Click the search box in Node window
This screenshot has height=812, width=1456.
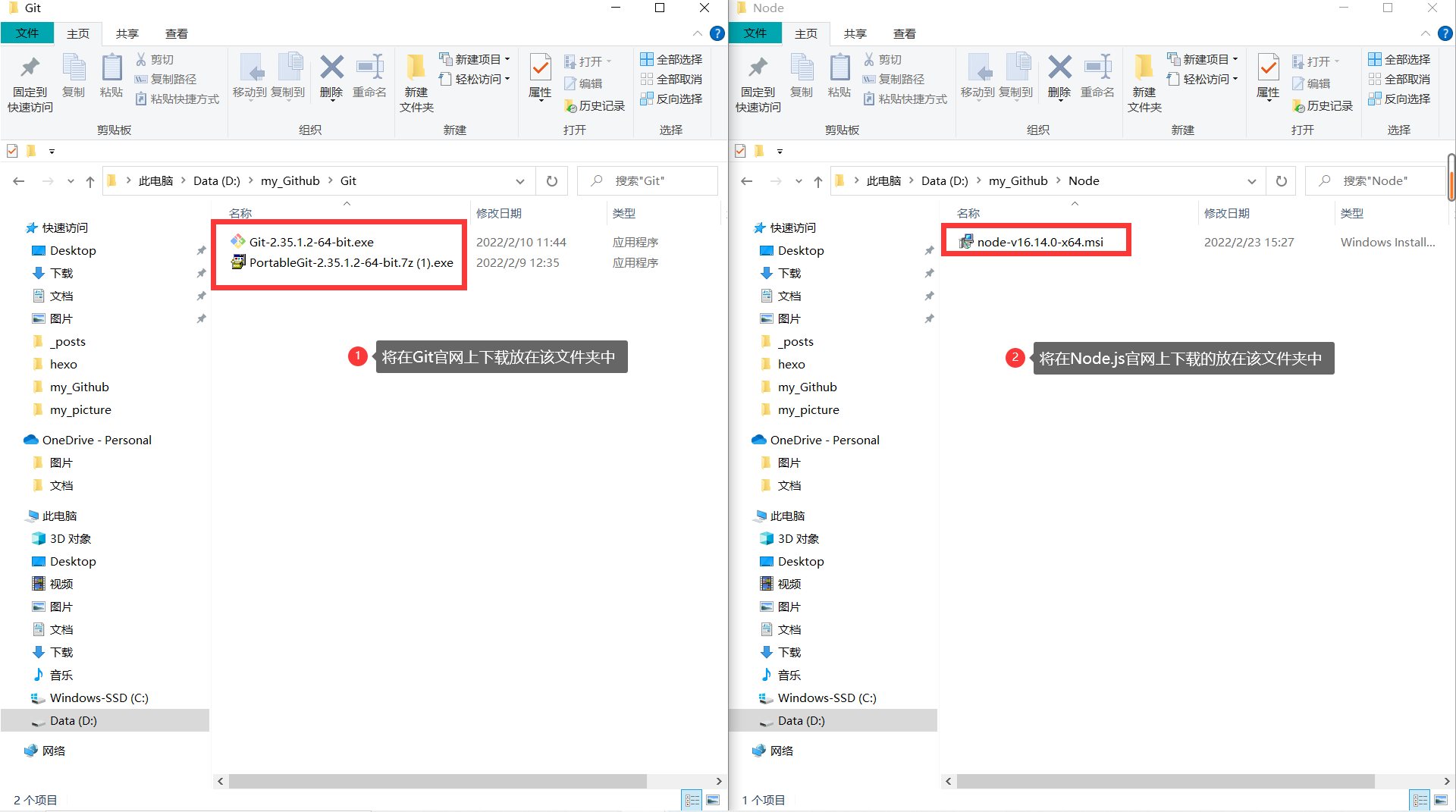point(1375,181)
